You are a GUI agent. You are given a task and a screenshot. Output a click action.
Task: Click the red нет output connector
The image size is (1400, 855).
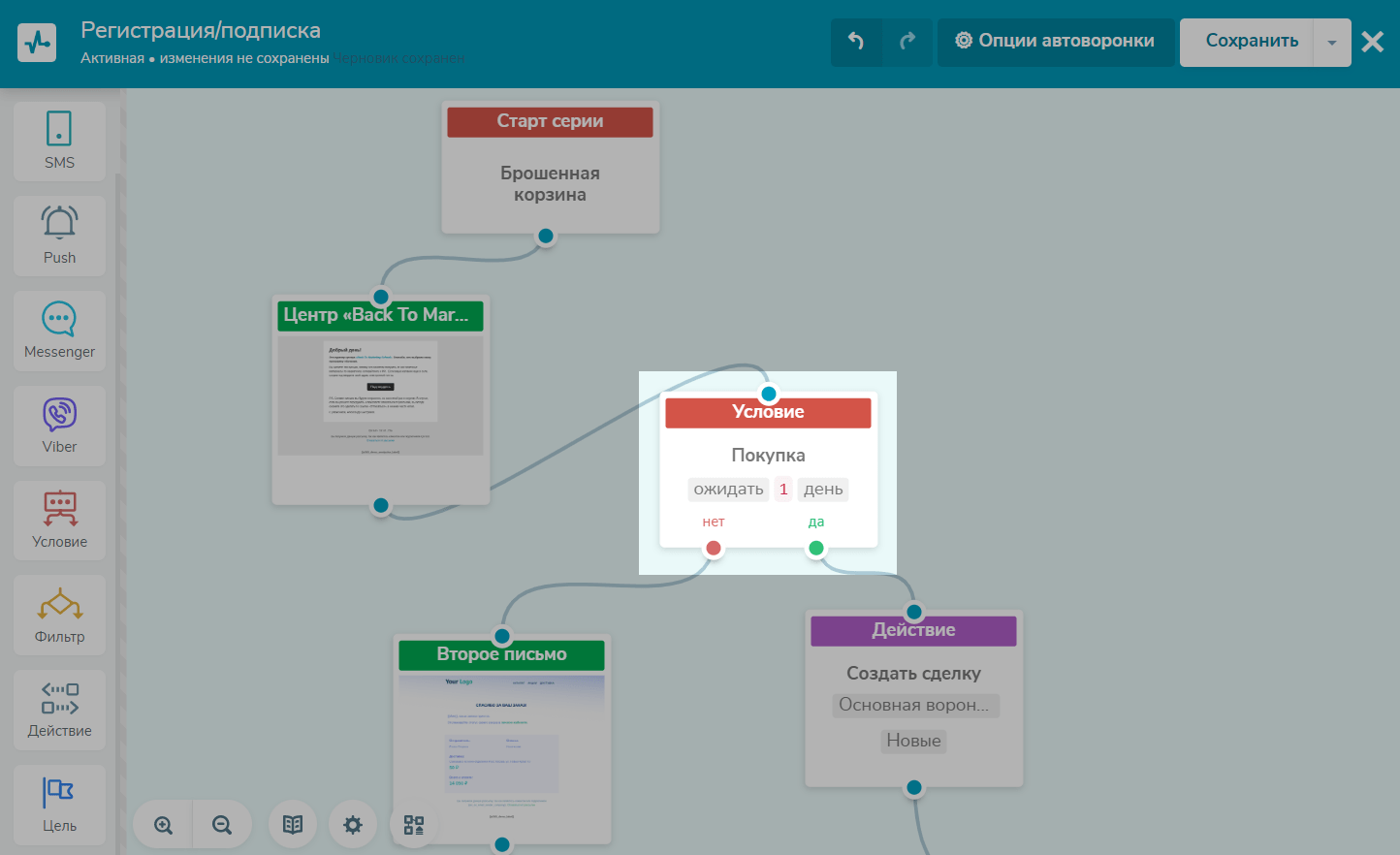(714, 548)
